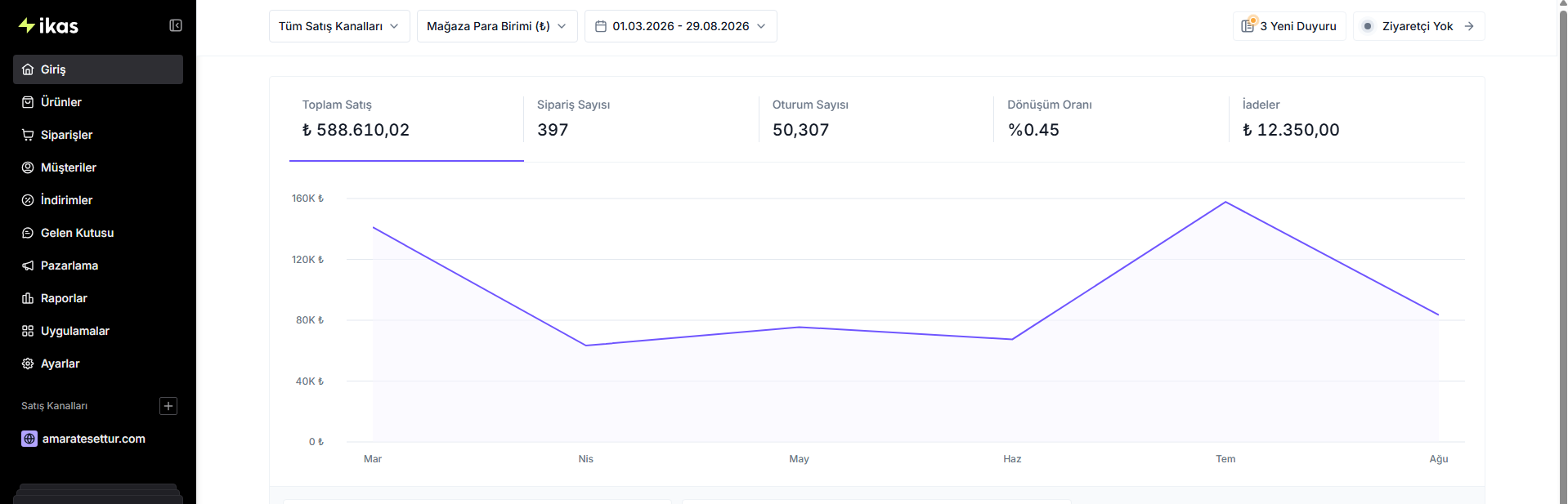Open the Raporlar menu item
Image resolution: width=1568 pixels, height=504 pixels.
pyautogui.click(x=98, y=298)
